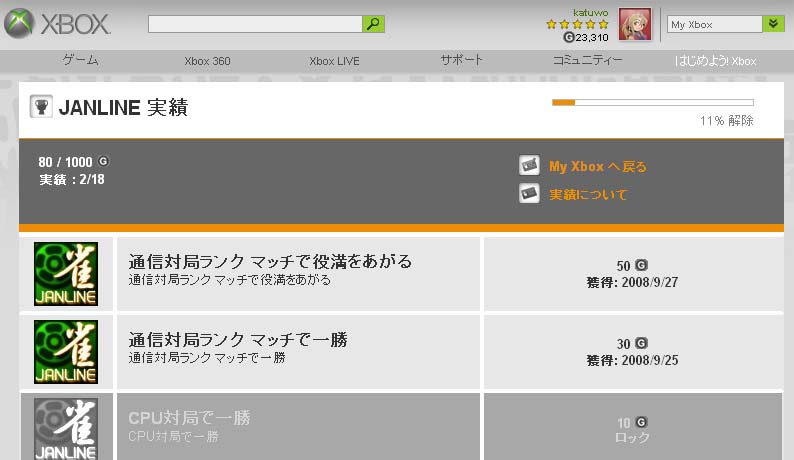Click the G icon after 80 / 1000
The height and width of the screenshot is (460, 794).
point(103,161)
